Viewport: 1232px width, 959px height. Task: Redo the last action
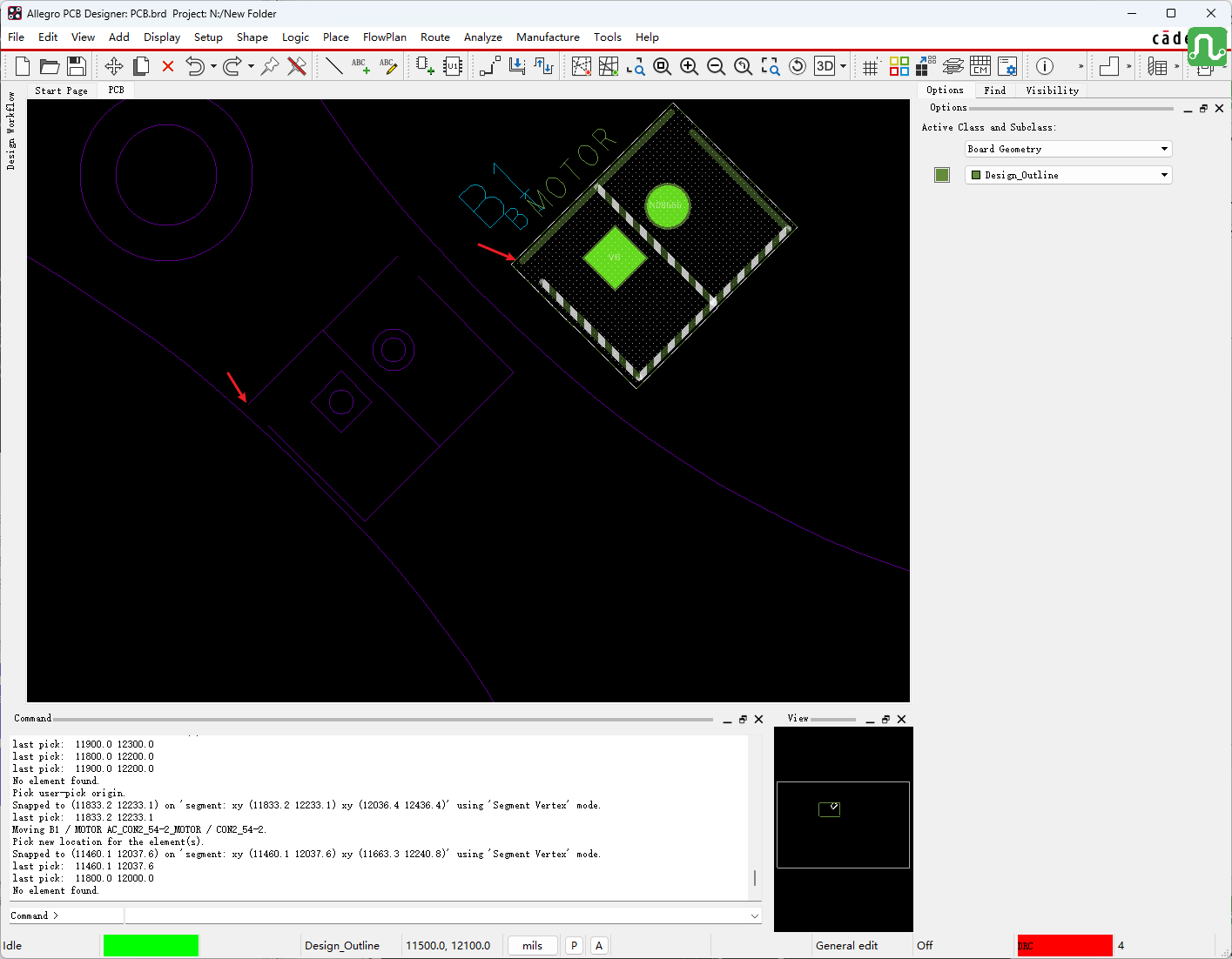(232, 66)
